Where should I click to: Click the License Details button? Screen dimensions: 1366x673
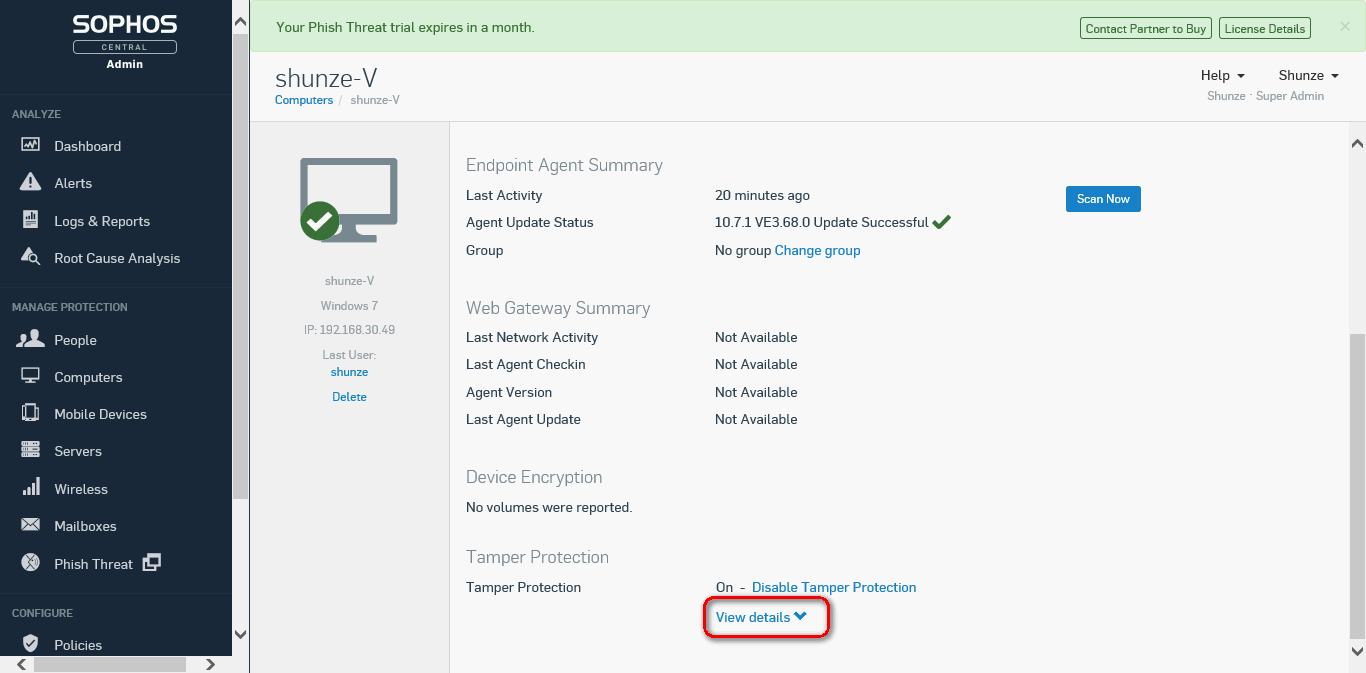click(1265, 29)
